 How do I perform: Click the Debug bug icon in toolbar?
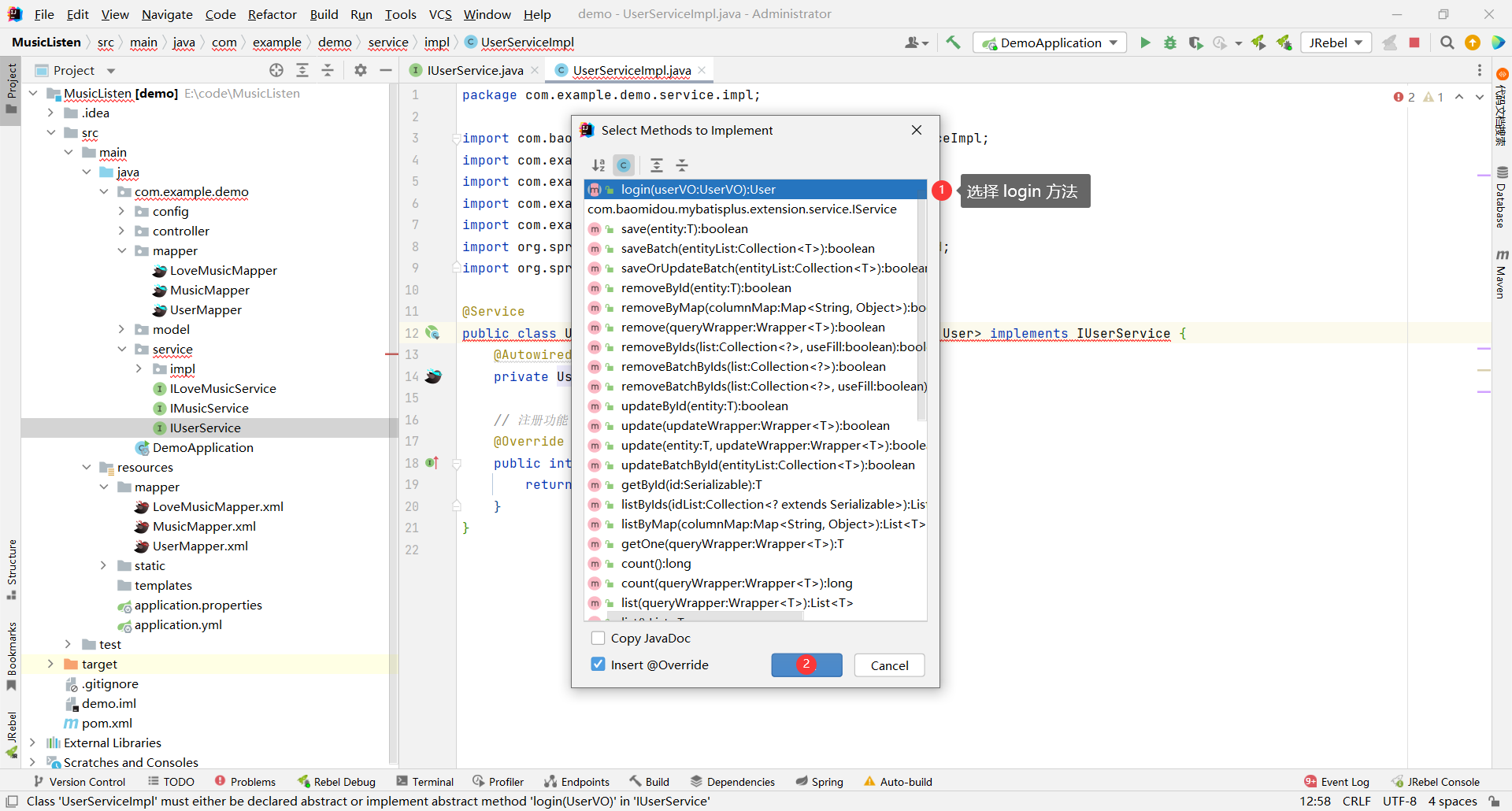pos(1170,43)
